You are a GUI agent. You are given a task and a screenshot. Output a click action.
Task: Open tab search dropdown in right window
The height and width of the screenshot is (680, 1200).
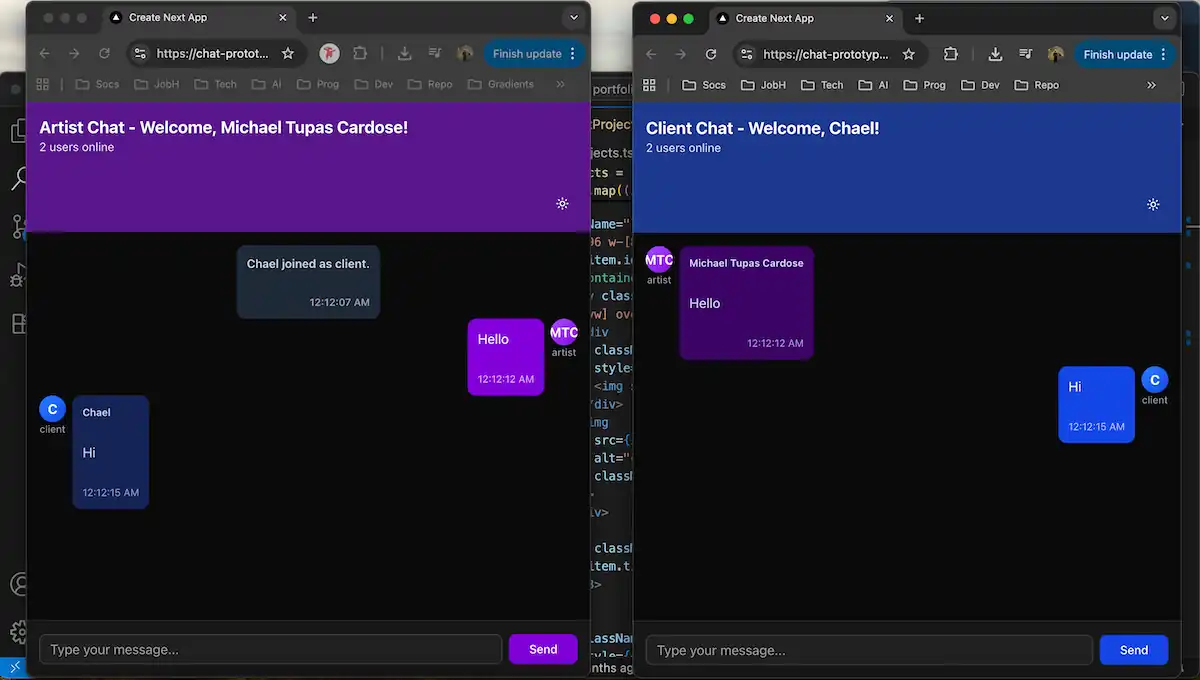1164,18
